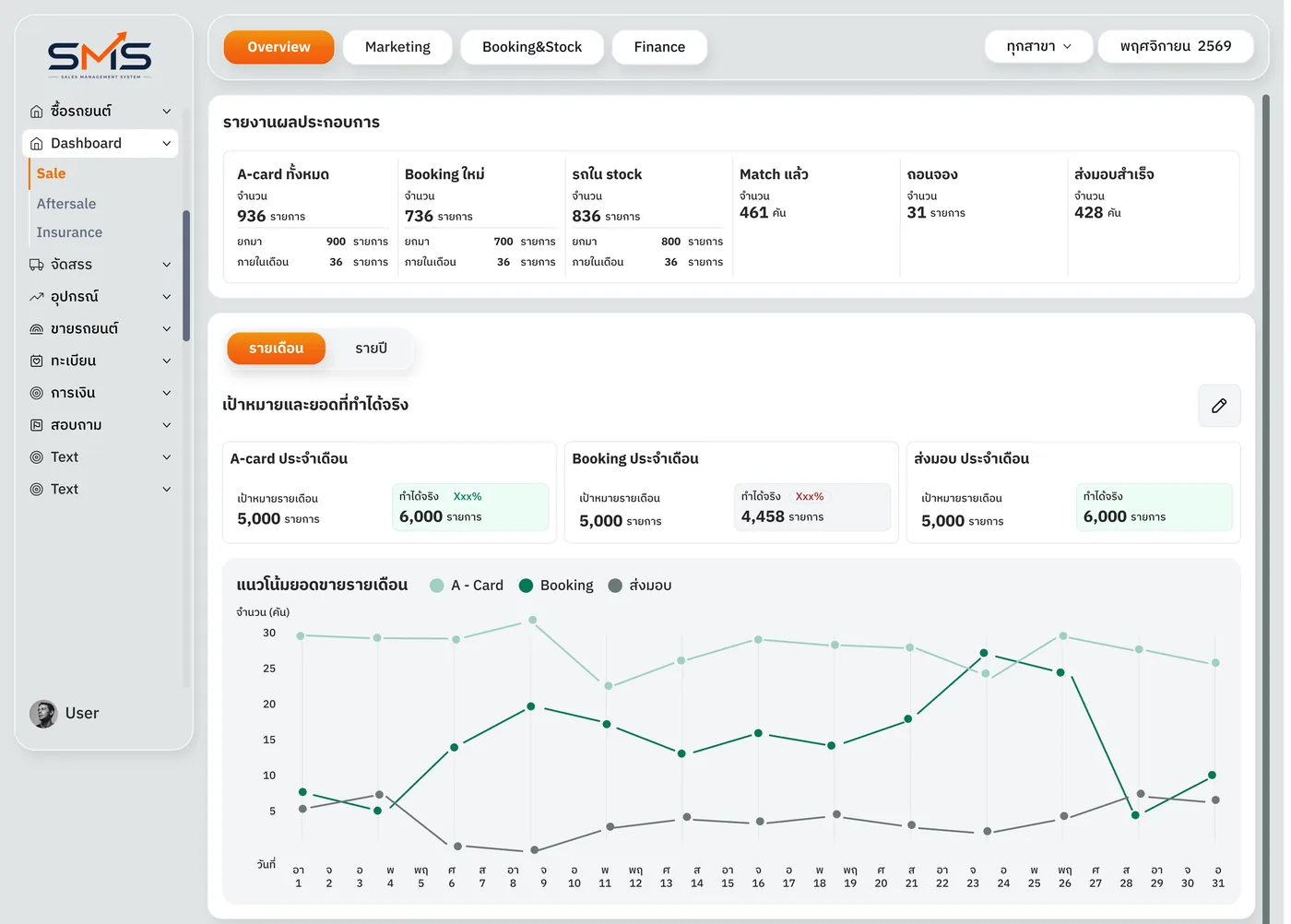
Task: Toggle the Booking legend series
Action: (556, 586)
